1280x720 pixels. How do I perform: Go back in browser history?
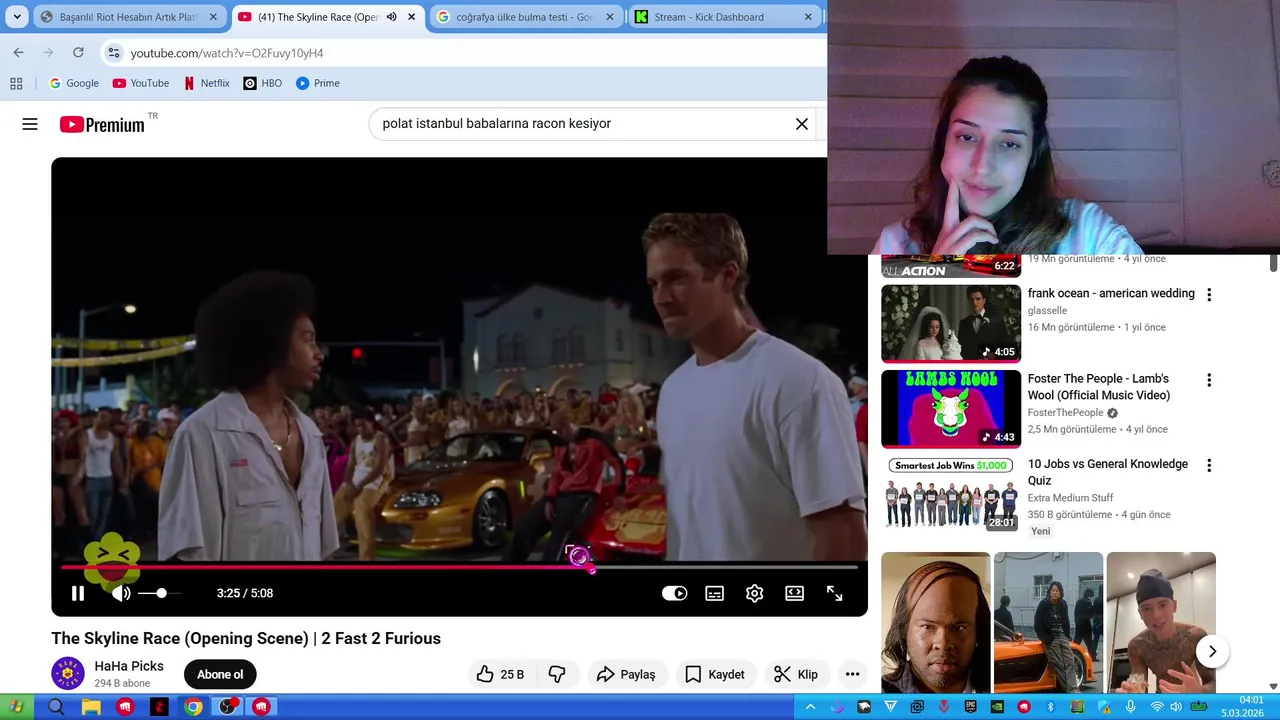click(18, 52)
